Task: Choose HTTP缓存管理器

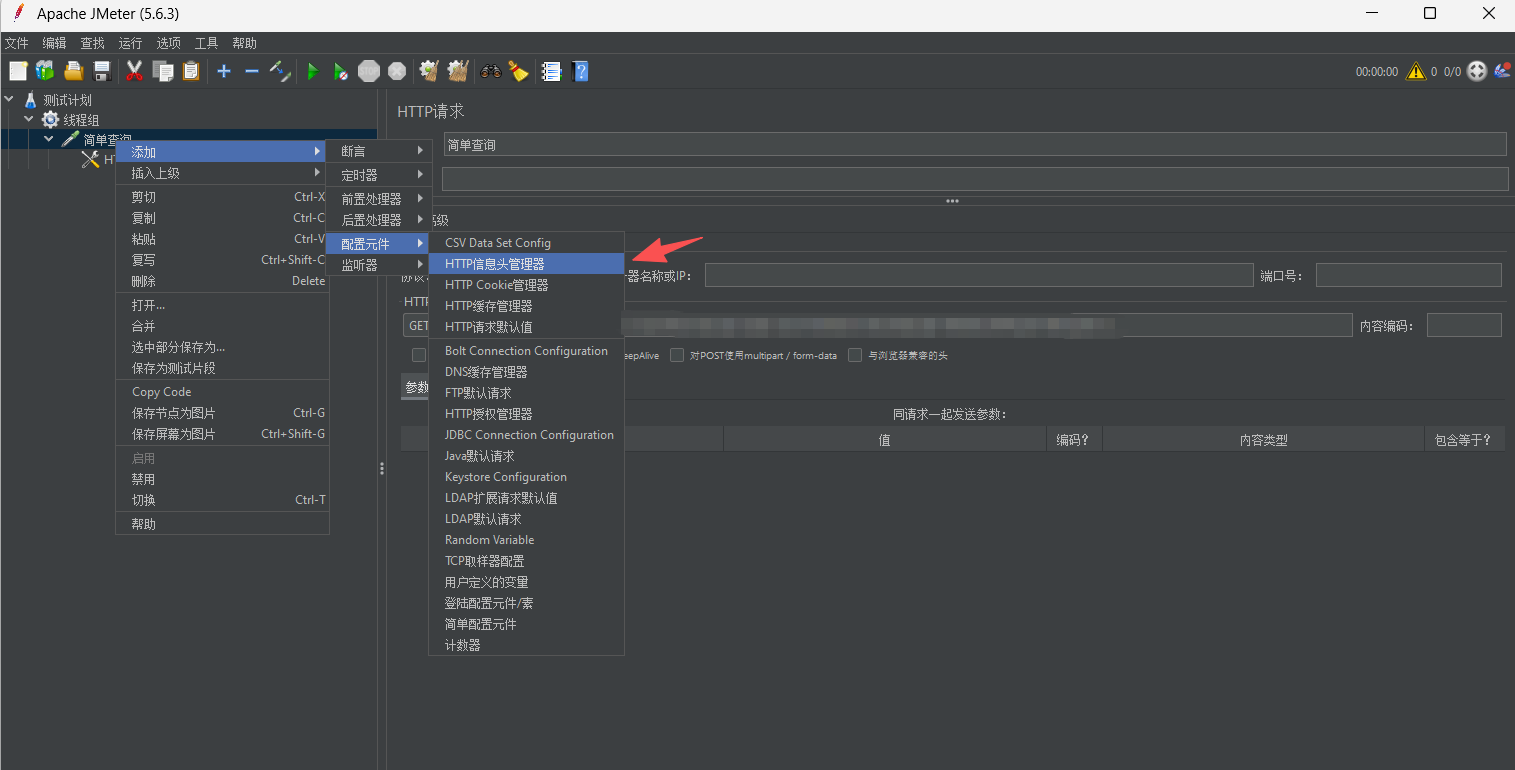Action: click(526, 306)
